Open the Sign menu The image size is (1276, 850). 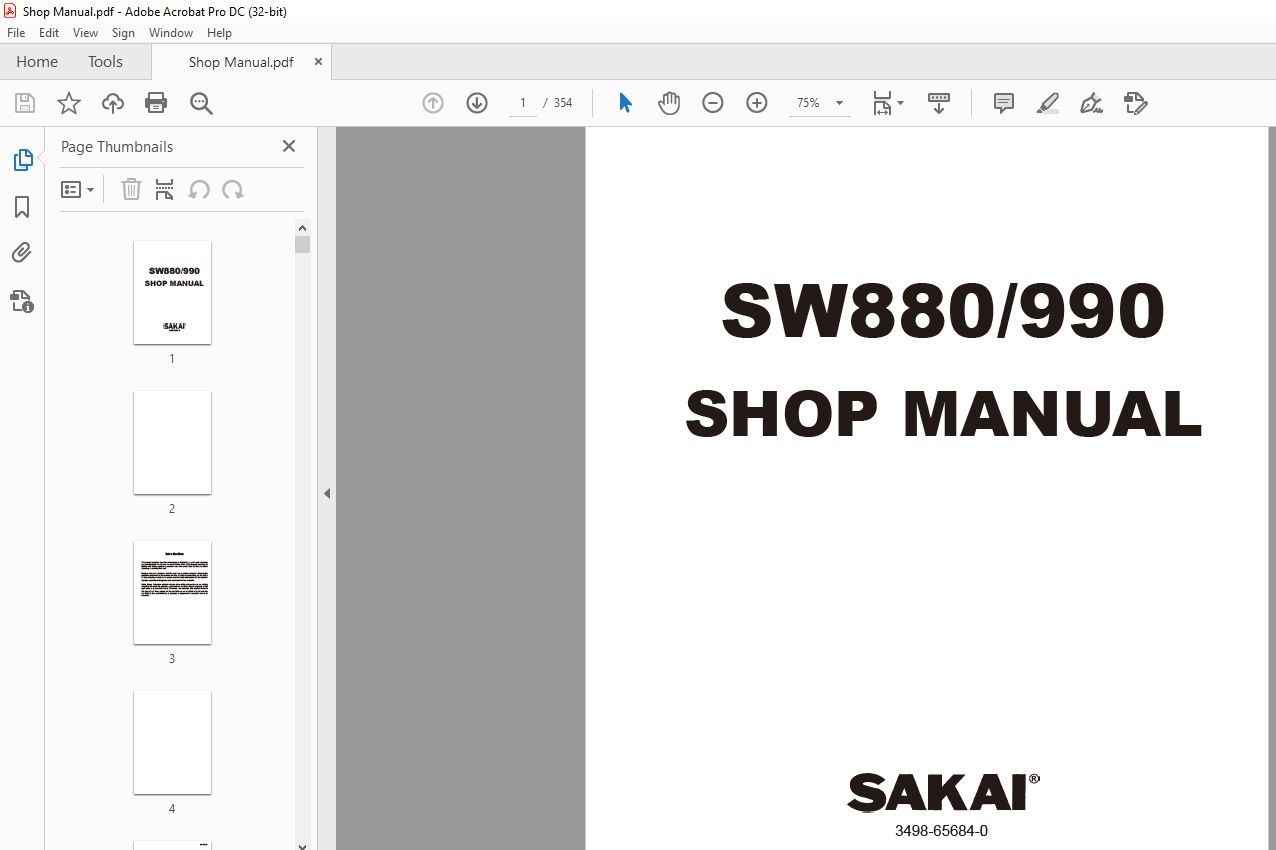pos(123,33)
